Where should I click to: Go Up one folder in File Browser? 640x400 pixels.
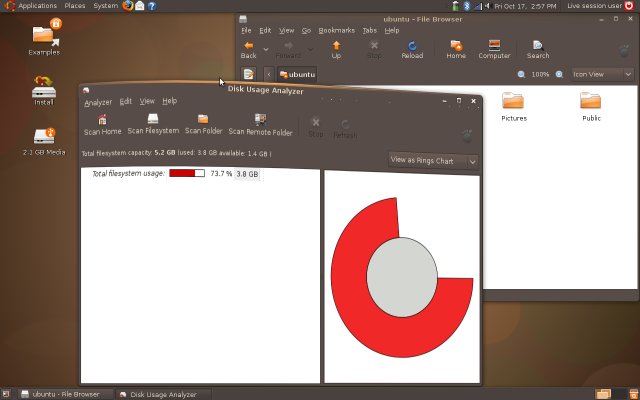[336, 50]
